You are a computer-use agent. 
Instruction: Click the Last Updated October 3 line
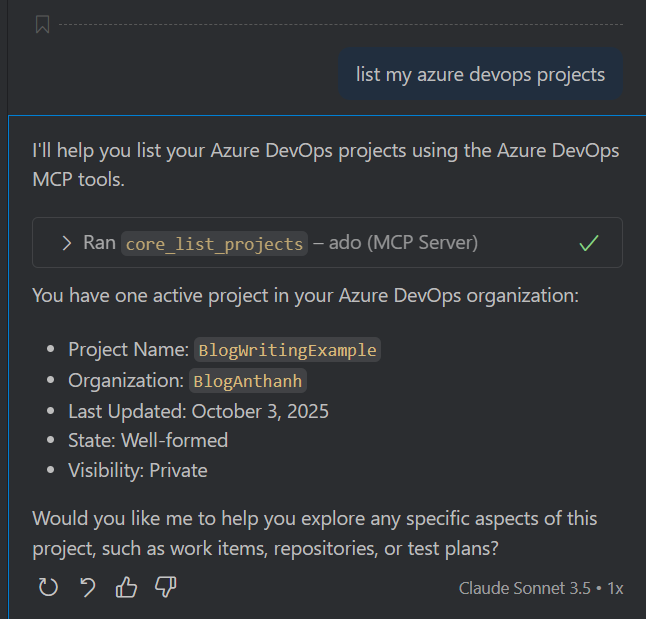(x=198, y=411)
